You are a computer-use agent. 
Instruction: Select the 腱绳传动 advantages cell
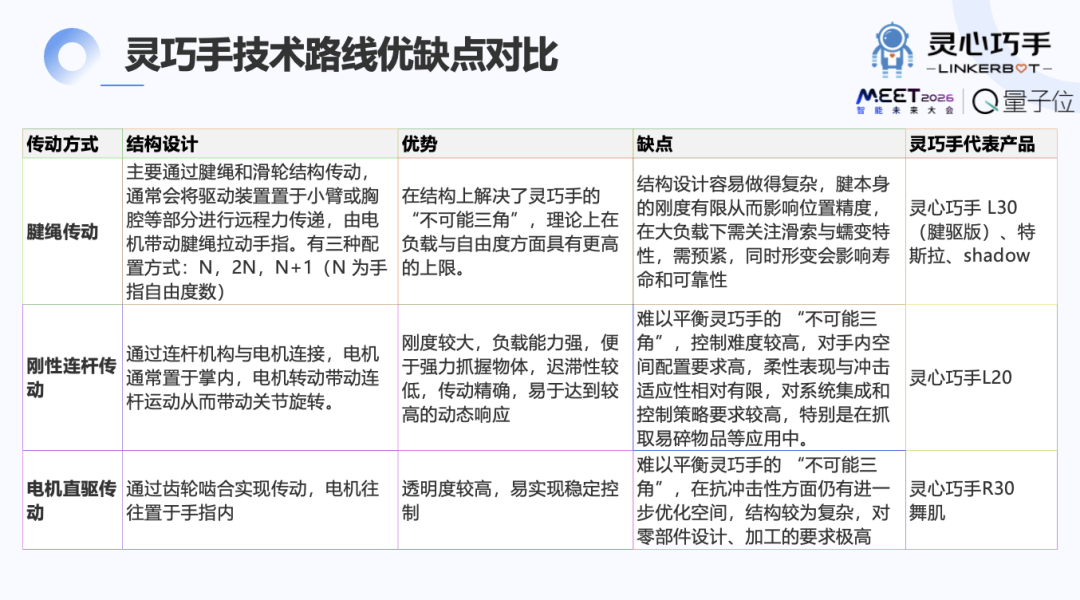click(514, 232)
